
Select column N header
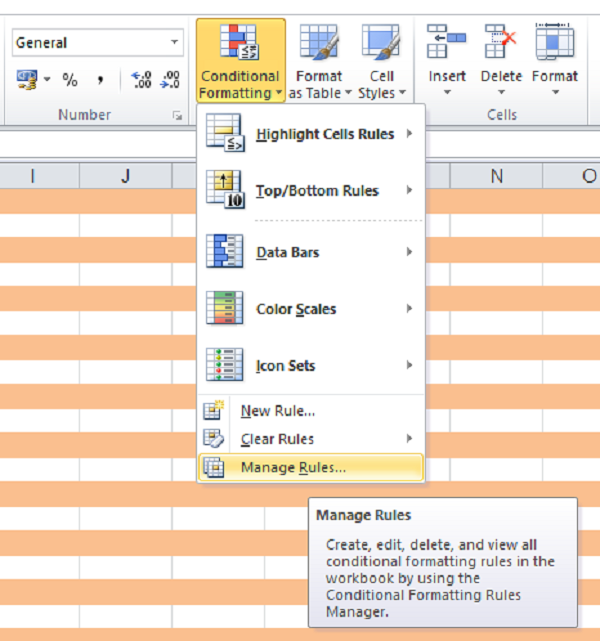(x=496, y=176)
